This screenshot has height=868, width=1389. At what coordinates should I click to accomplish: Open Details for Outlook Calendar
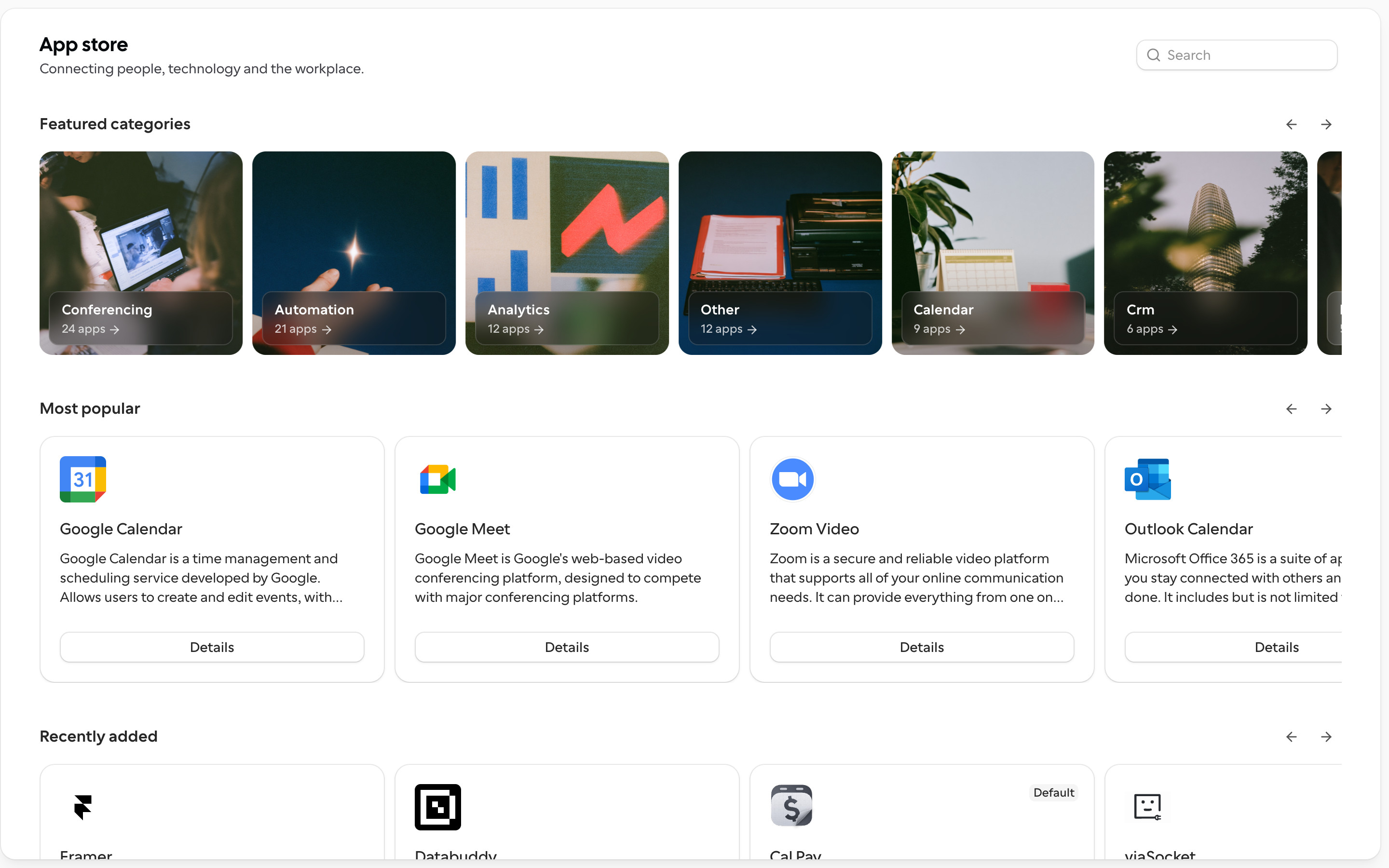[1233, 647]
